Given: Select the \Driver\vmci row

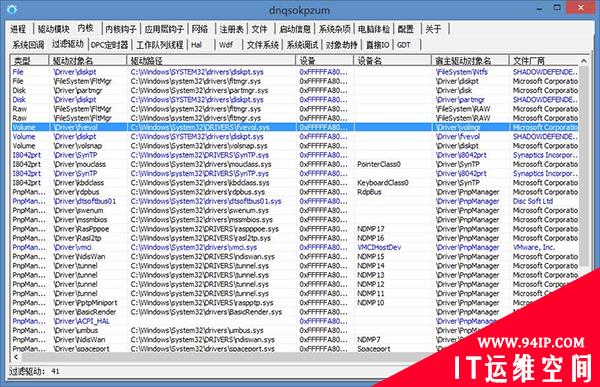Looking at the screenshot, I should (x=295, y=247).
